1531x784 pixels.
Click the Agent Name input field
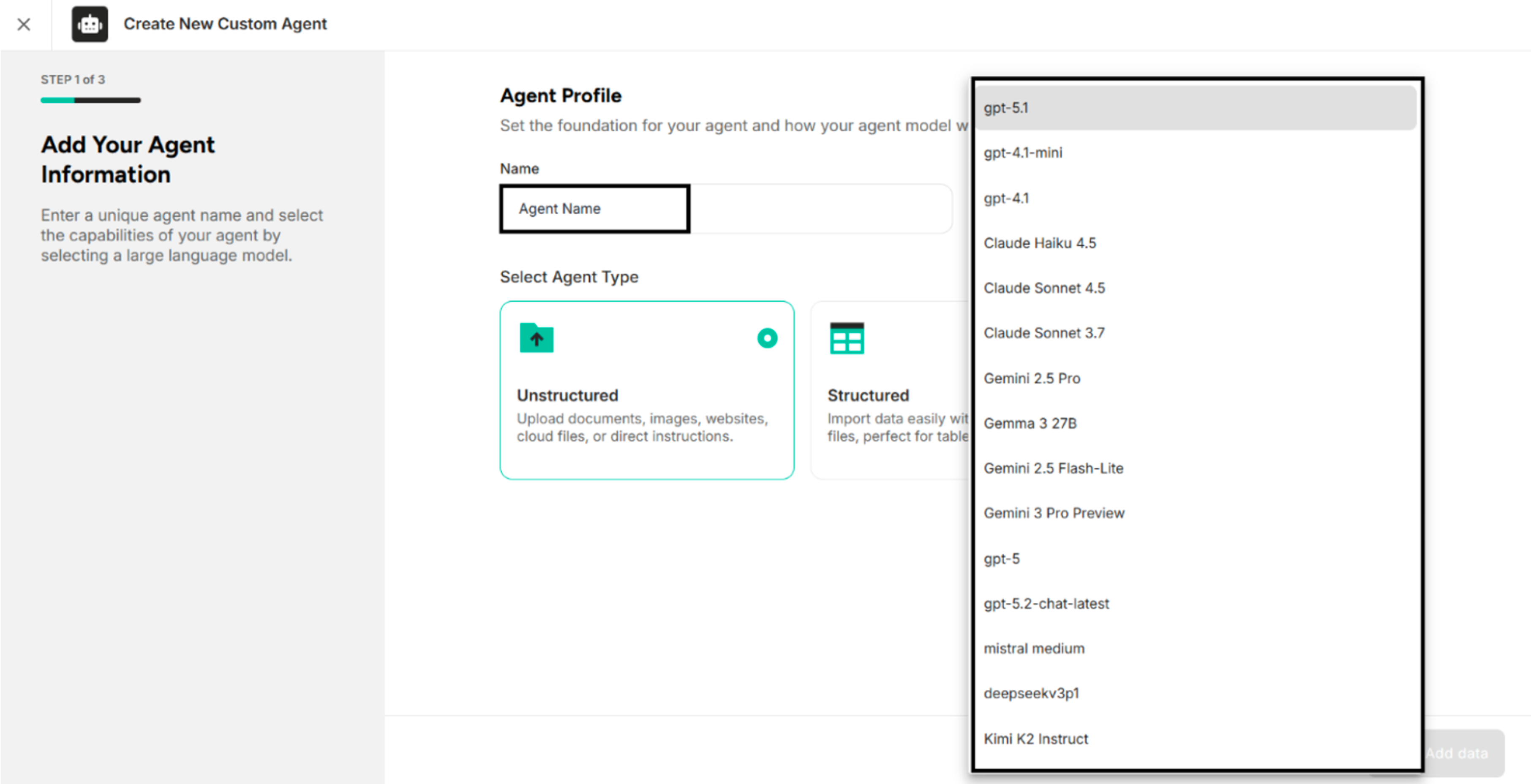594,209
